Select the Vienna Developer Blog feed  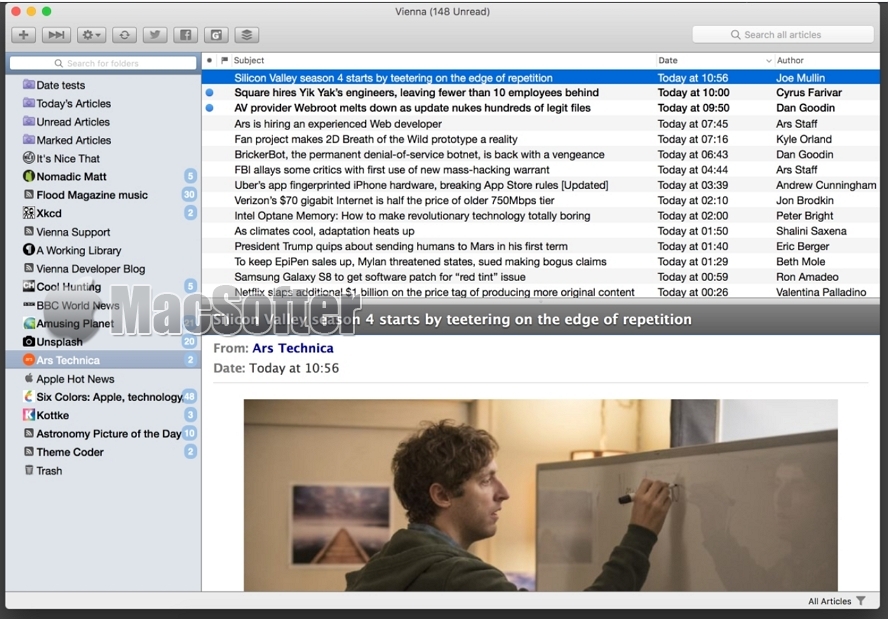(103, 268)
